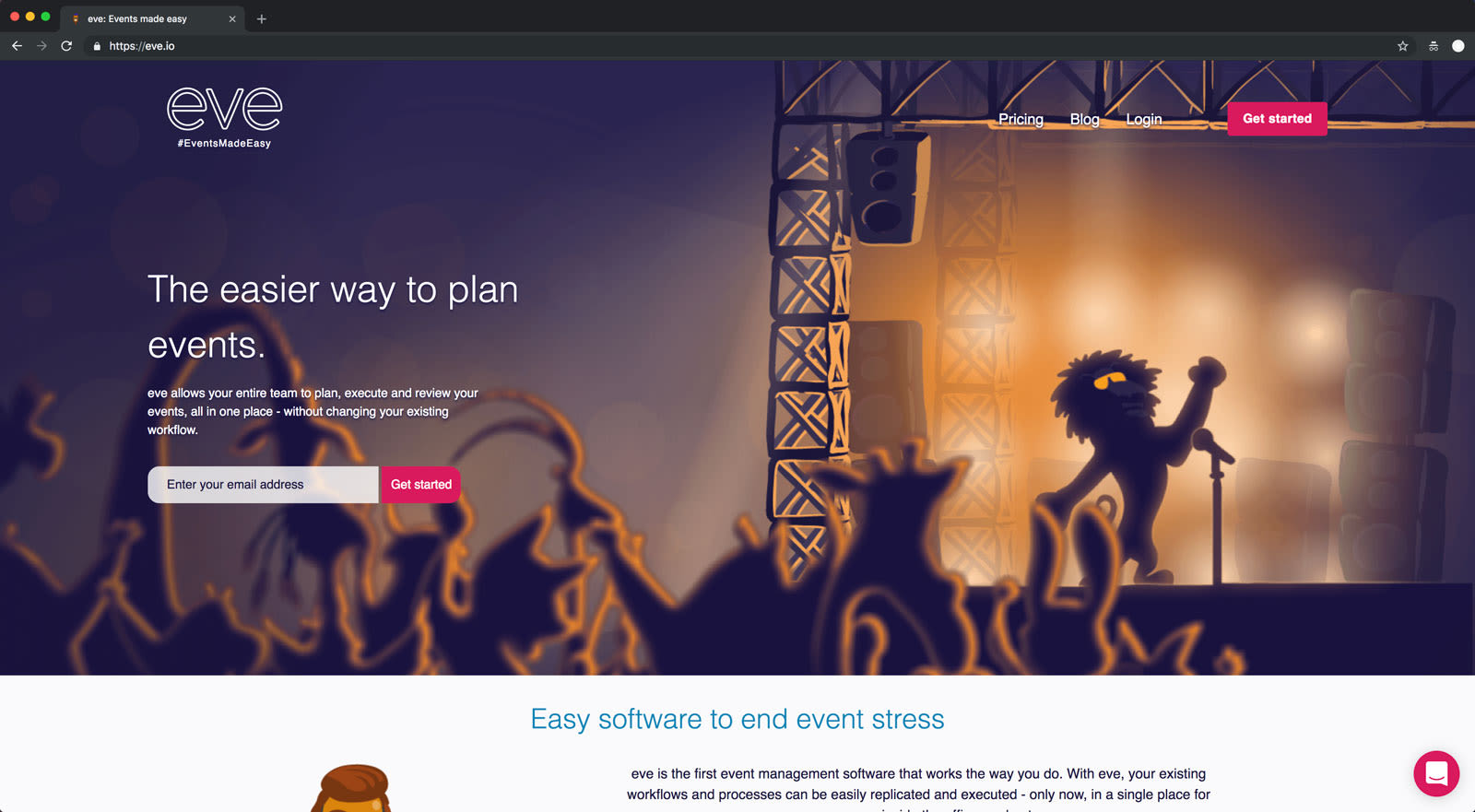Bookmark this page with the star icon
The width and height of the screenshot is (1475, 812).
1402,46
